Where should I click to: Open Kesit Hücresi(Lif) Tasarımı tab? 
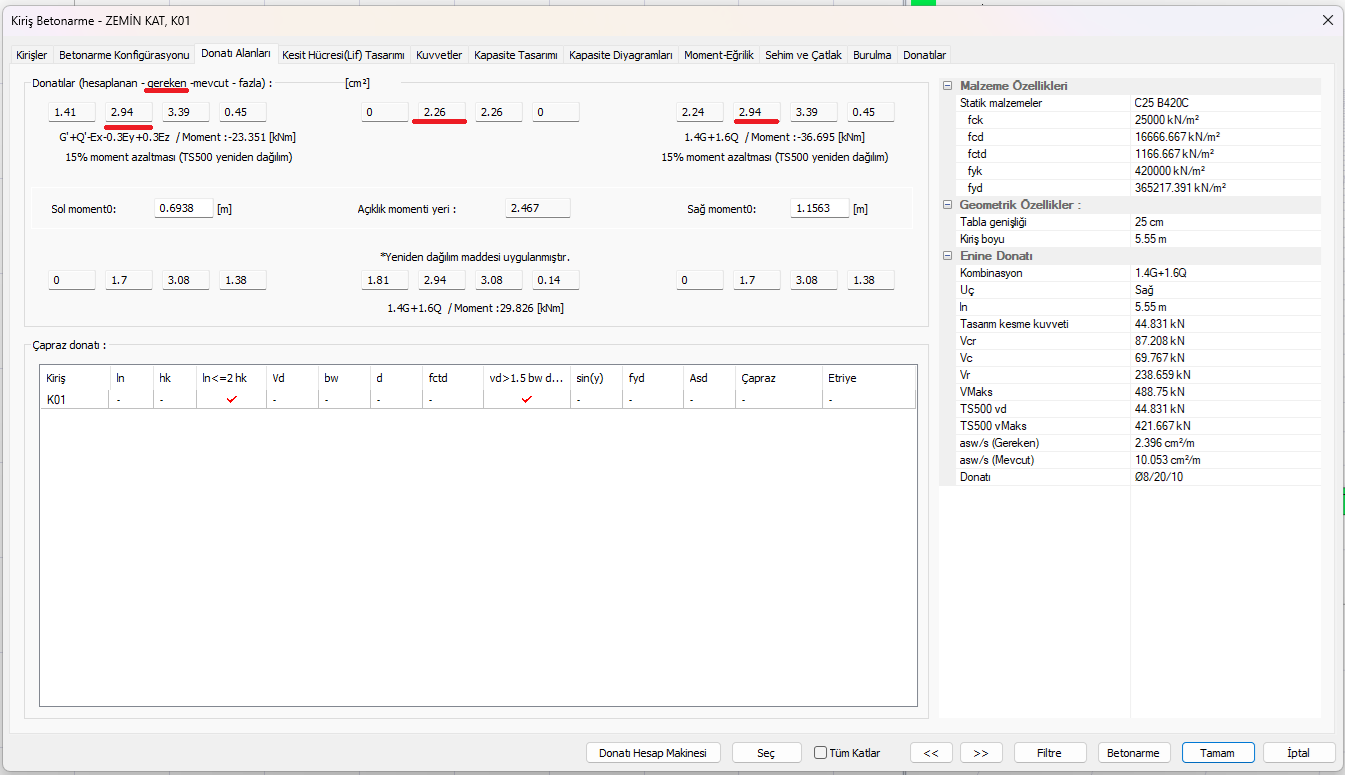click(x=343, y=55)
